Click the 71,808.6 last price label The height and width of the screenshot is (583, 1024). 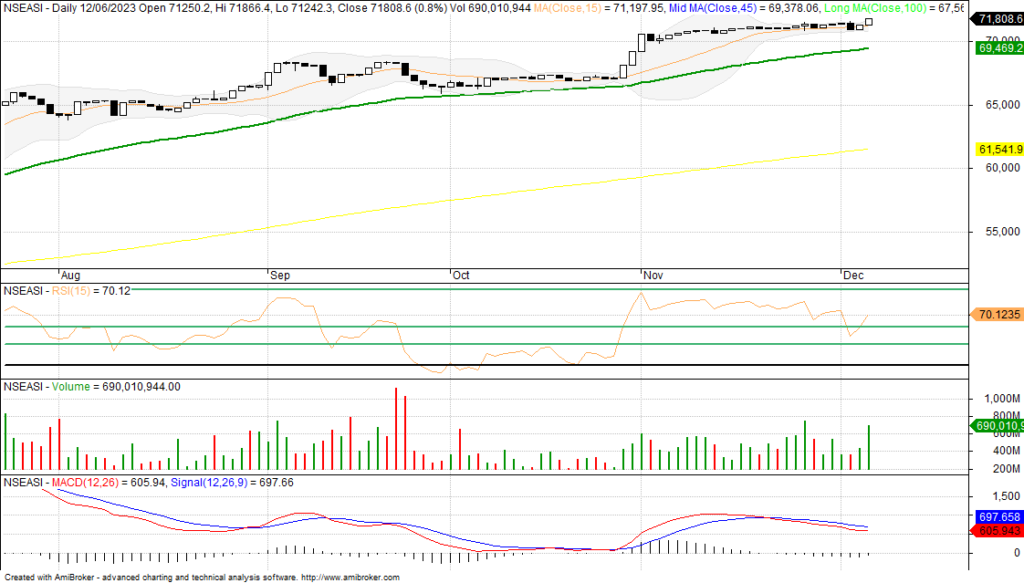click(x=998, y=19)
